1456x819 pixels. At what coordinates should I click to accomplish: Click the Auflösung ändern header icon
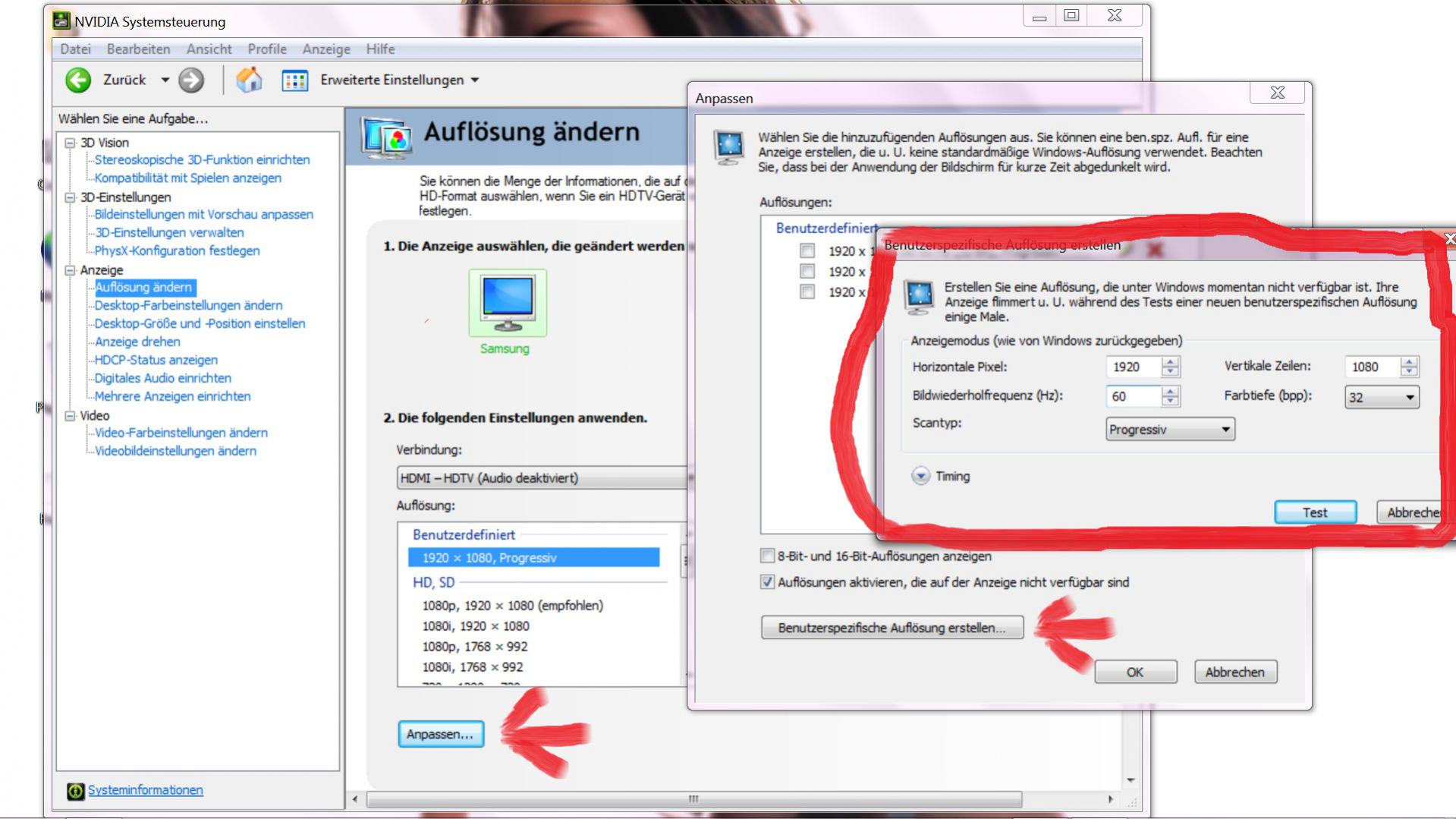point(387,137)
